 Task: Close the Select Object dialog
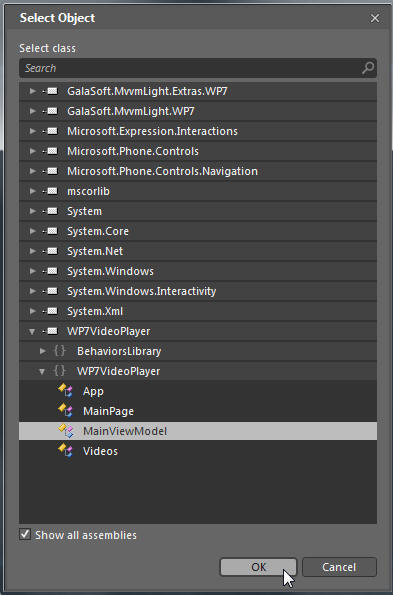point(375,18)
